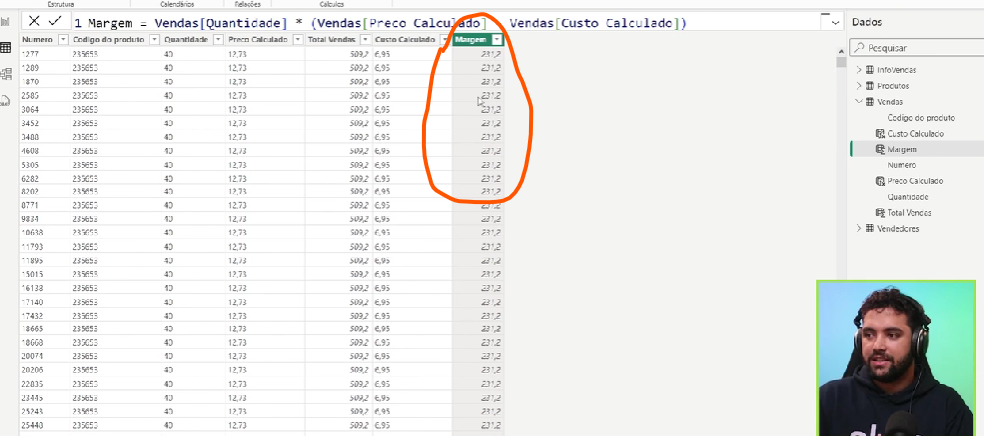
Task: Click the Dados pane title
Action: tap(867, 22)
